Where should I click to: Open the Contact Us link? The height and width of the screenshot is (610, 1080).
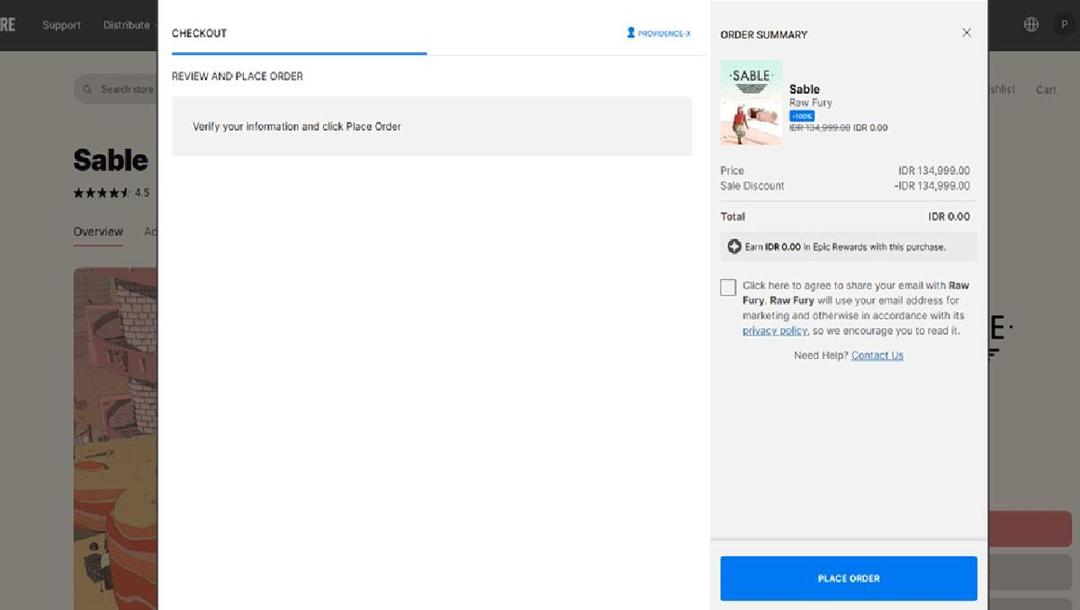coord(877,355)
